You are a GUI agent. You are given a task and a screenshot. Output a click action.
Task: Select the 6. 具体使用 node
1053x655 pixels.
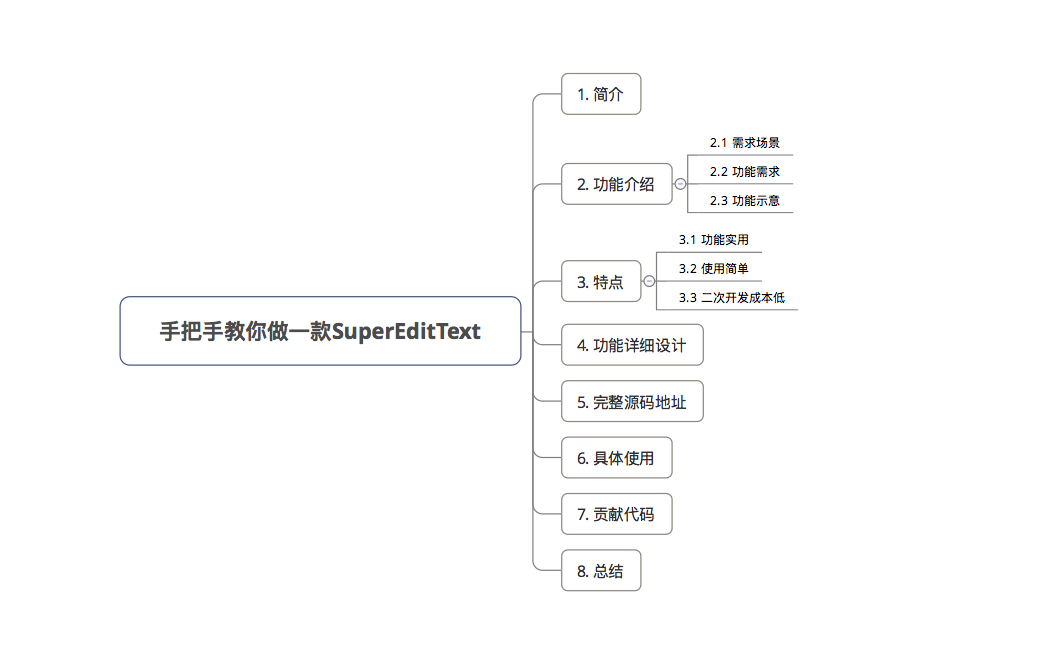click(616, 457)
